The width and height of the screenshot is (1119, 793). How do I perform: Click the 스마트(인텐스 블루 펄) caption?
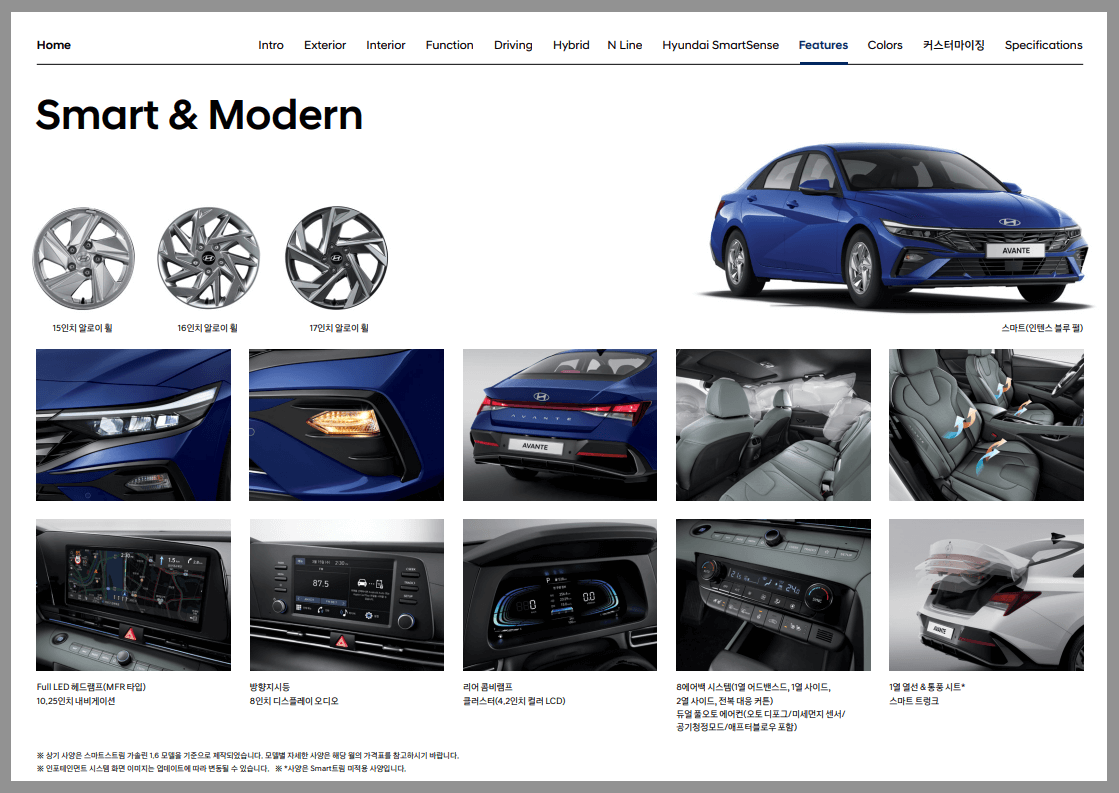(x=1042, y=328)
